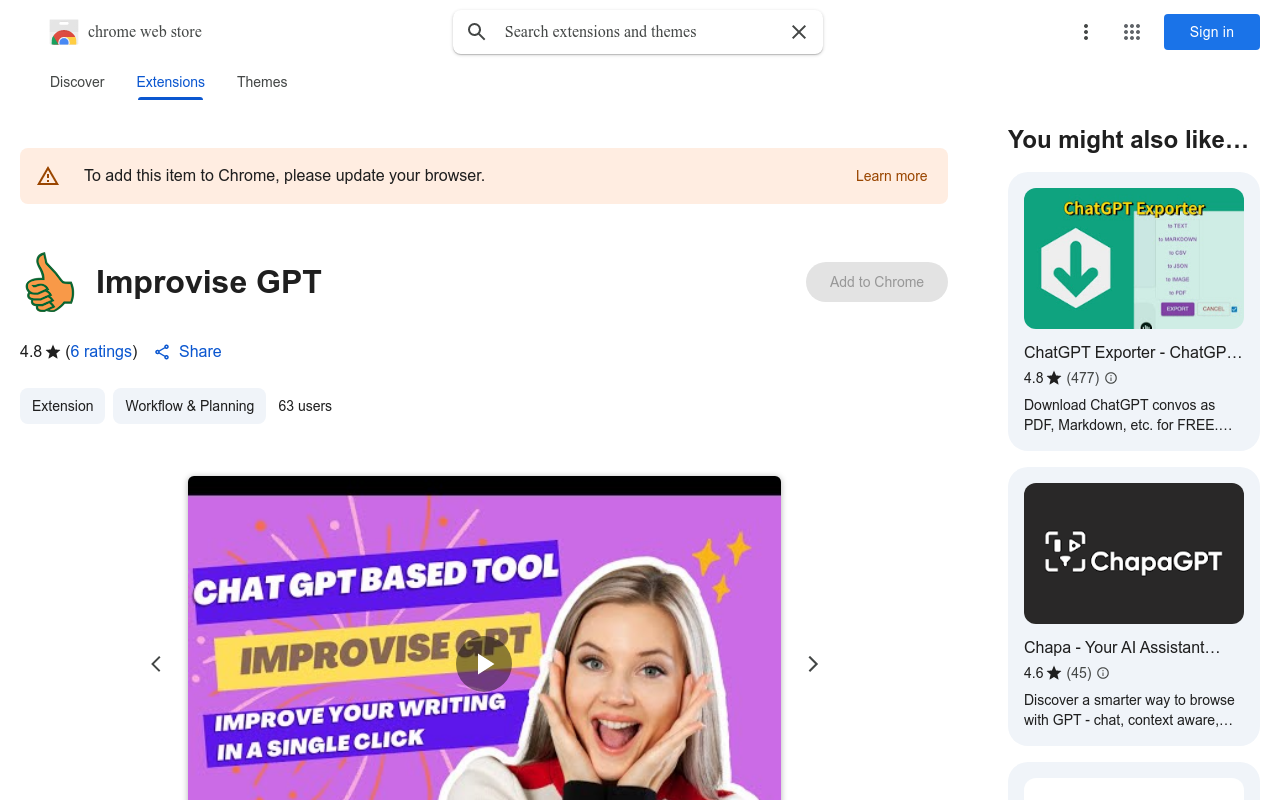Open the three-dot more options menu

(1086, 32)
